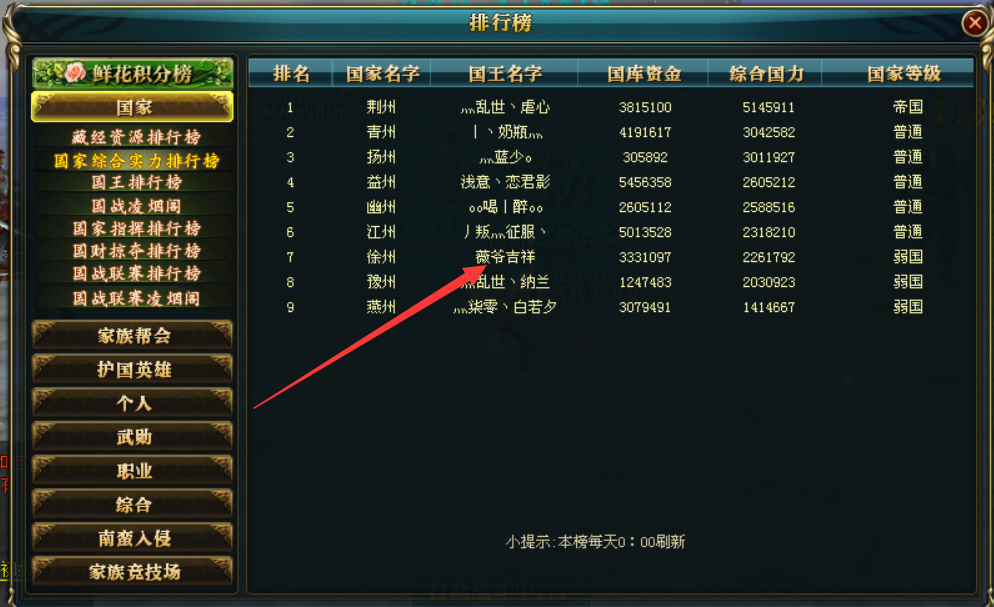This screenshot has width=994, height=607.
Task: Click king name 薇爷吉祥 in row 7
Action: pos(505,257)
